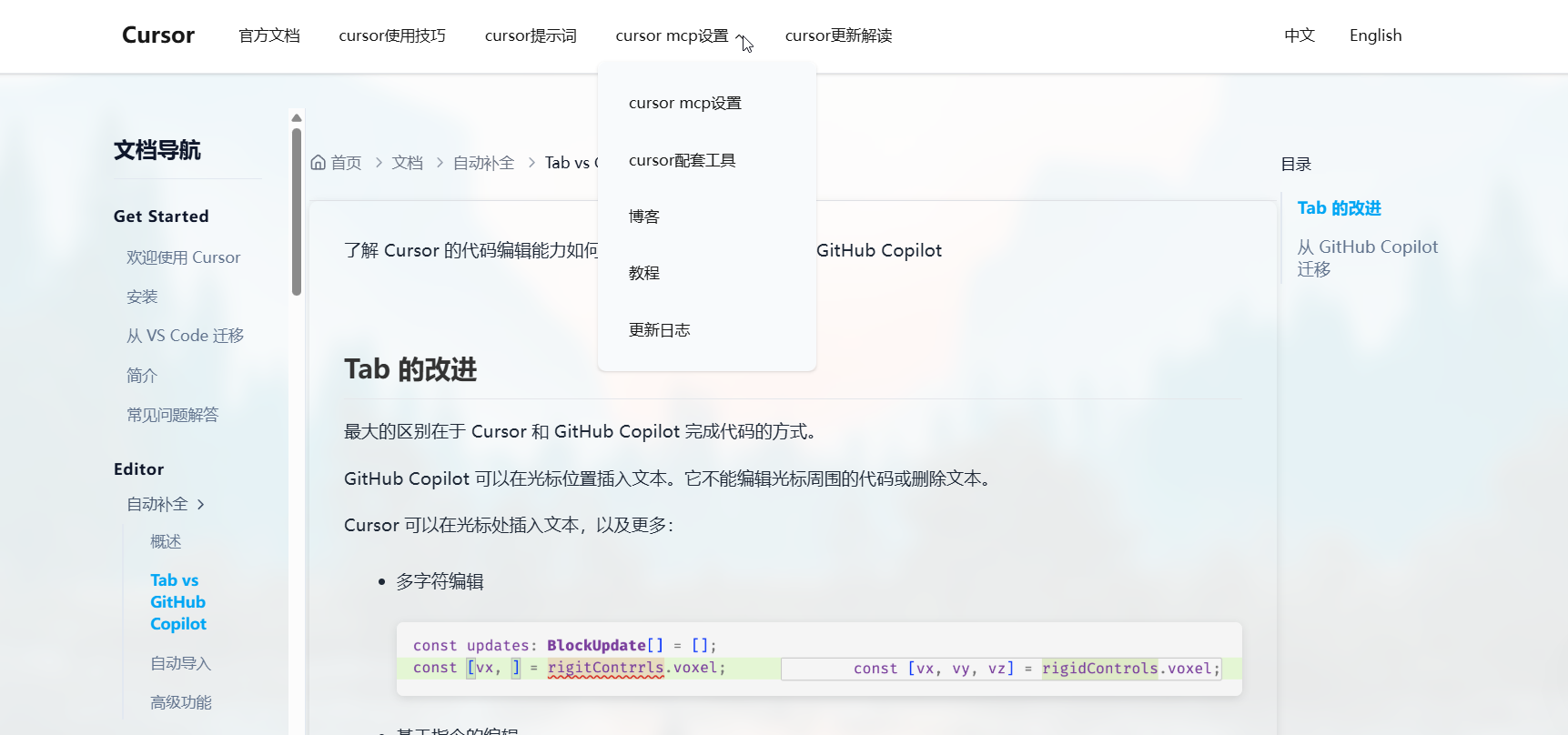Click 自动补全 breadcrumb link

(483, 163)
